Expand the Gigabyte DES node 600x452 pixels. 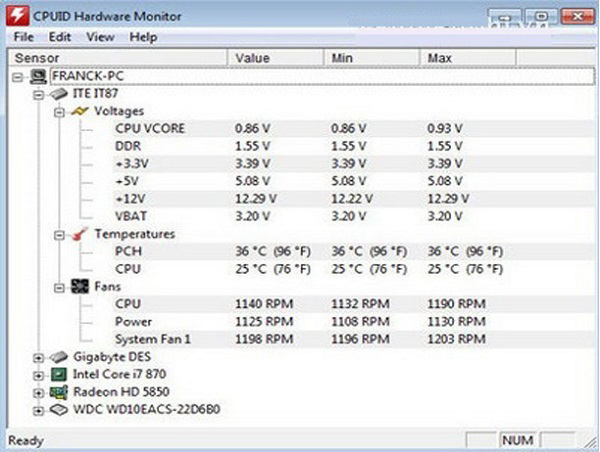(38, 358)
